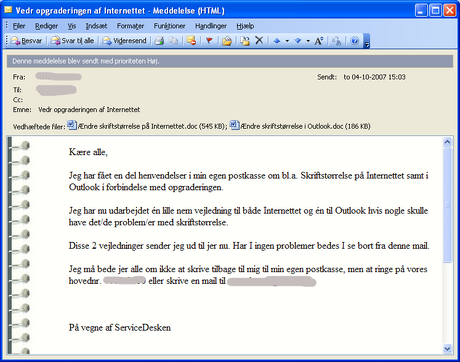Open the Handlinger menu

click(x=211, y=26)
